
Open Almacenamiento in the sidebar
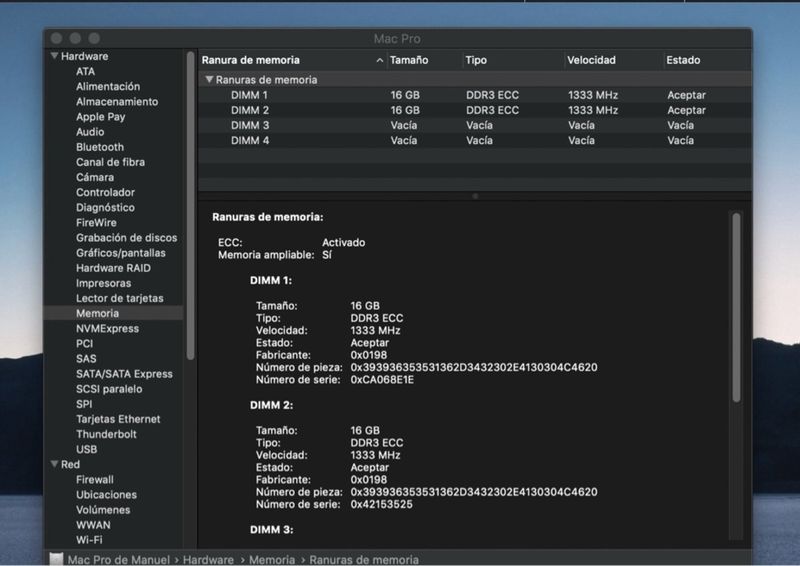coord(117,102)
